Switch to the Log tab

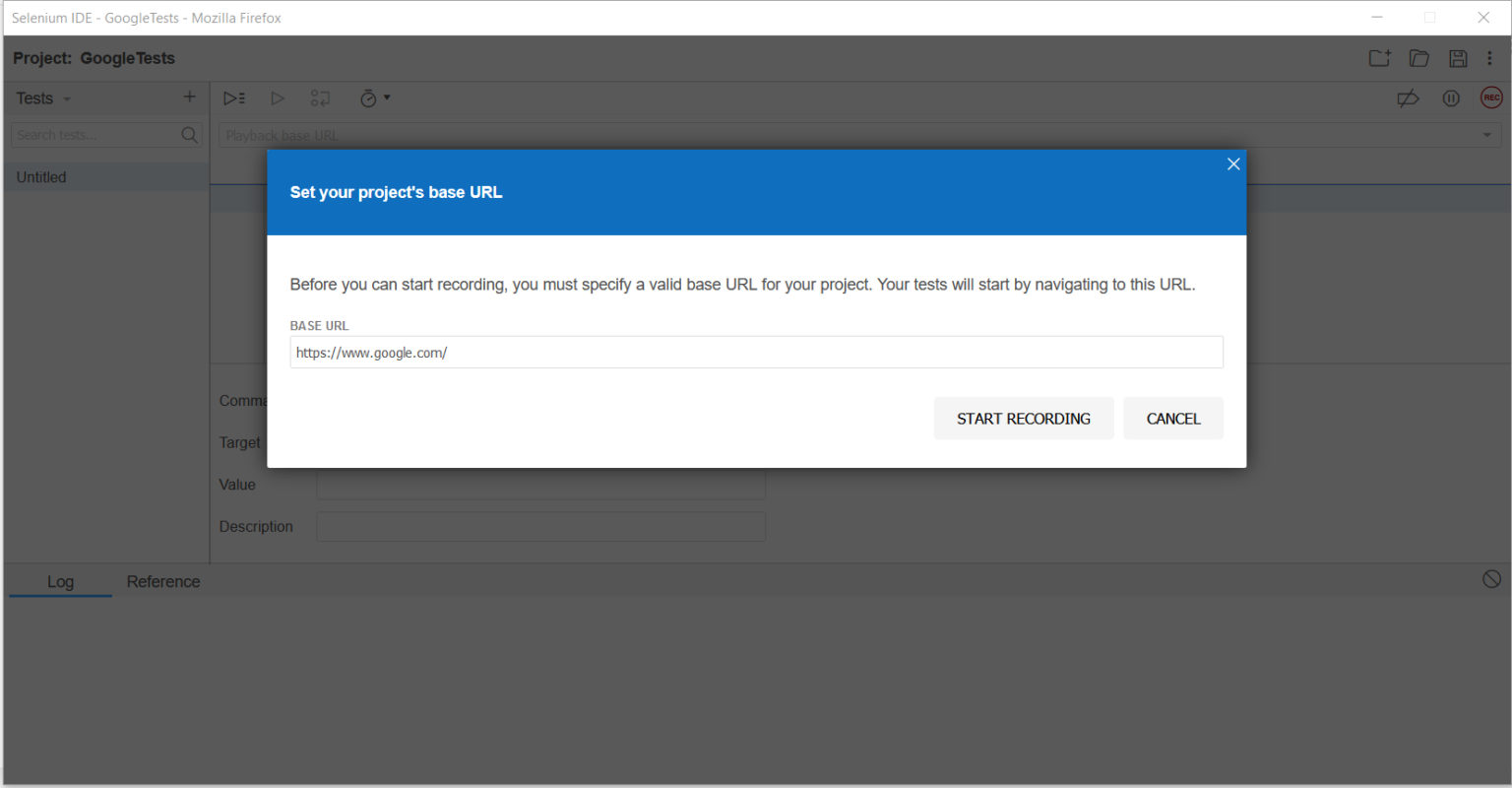[x=60, y=581]
